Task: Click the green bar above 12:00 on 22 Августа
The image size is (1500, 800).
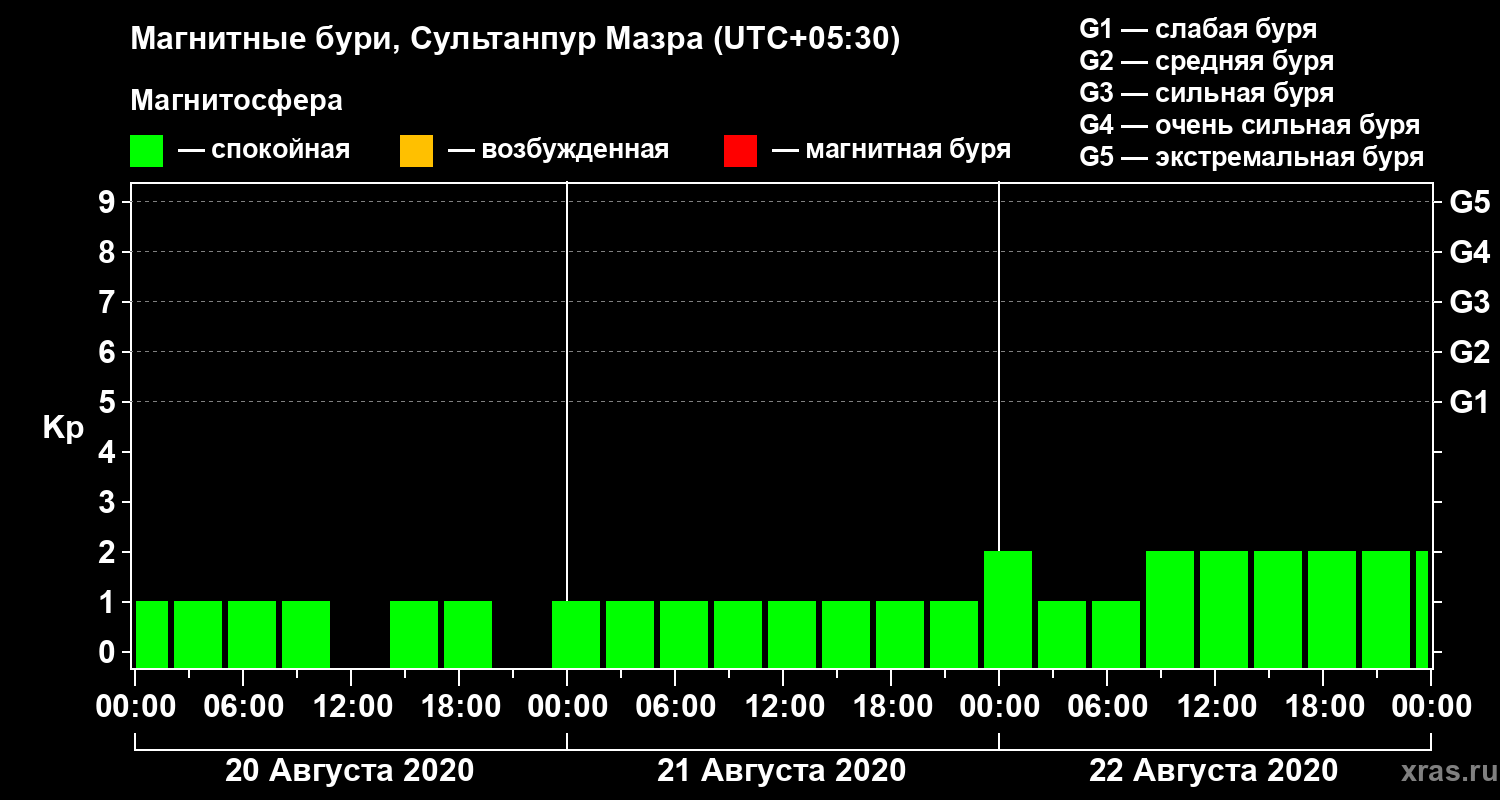Action: (x=1224, y=609)
